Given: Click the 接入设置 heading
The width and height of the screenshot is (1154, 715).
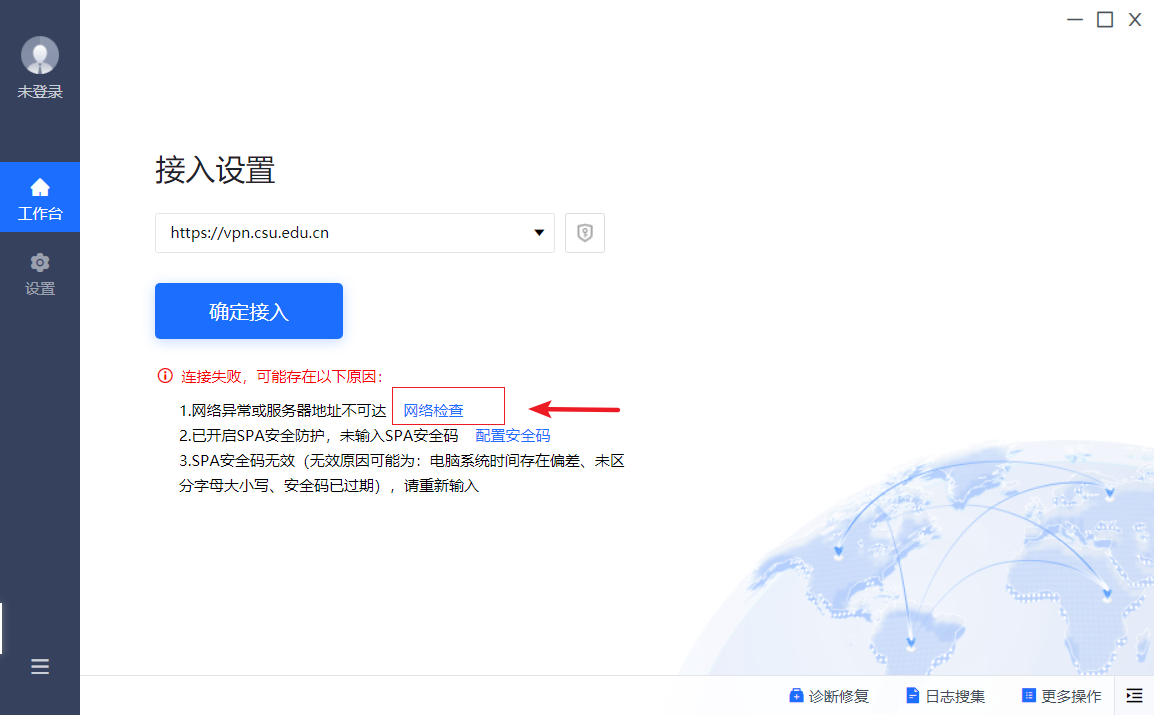Looking at the screenshot, I should click(x=215, y=170).
